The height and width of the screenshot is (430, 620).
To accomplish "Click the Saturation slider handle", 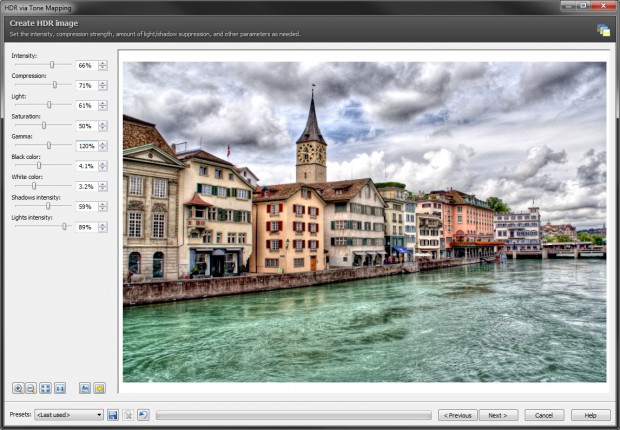I will 44,125.
